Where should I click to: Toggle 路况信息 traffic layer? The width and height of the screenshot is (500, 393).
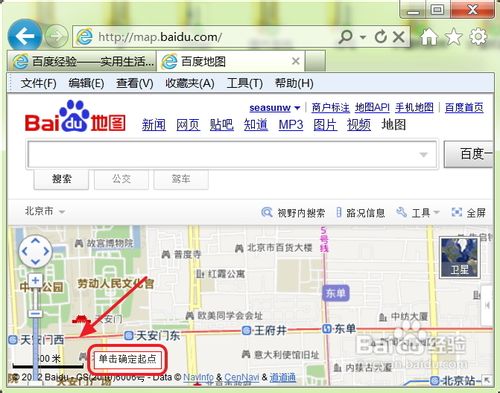point(360,212)
